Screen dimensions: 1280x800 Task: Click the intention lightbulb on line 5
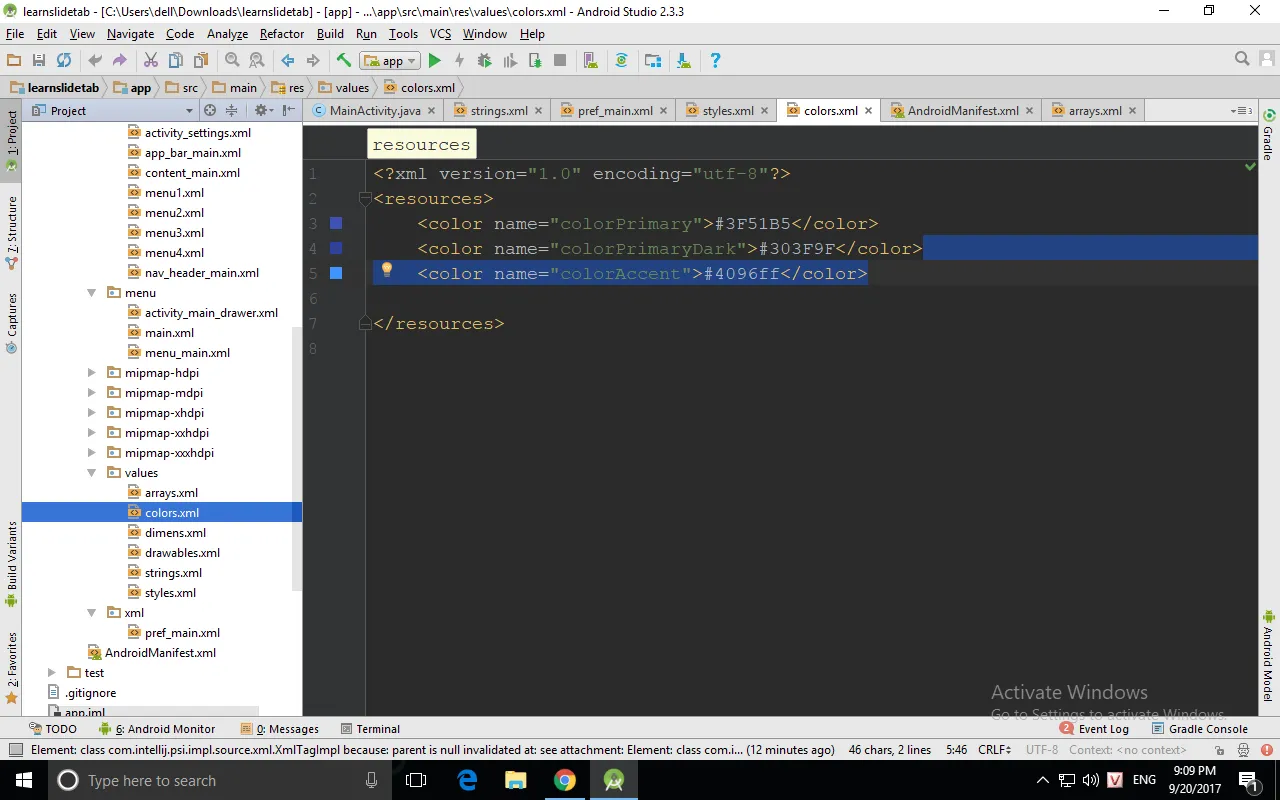(x=387, y=270)
